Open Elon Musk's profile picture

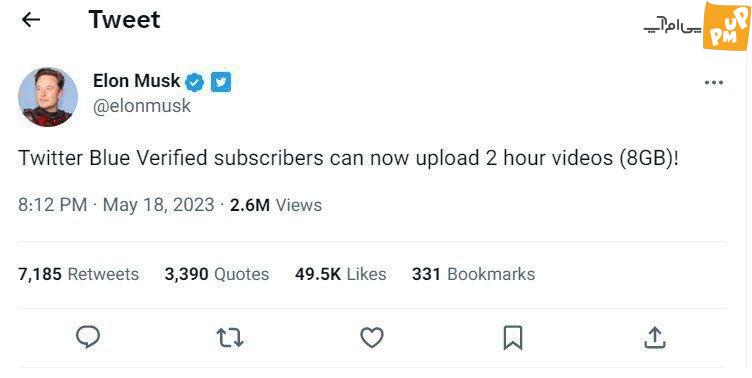(48, 97)
